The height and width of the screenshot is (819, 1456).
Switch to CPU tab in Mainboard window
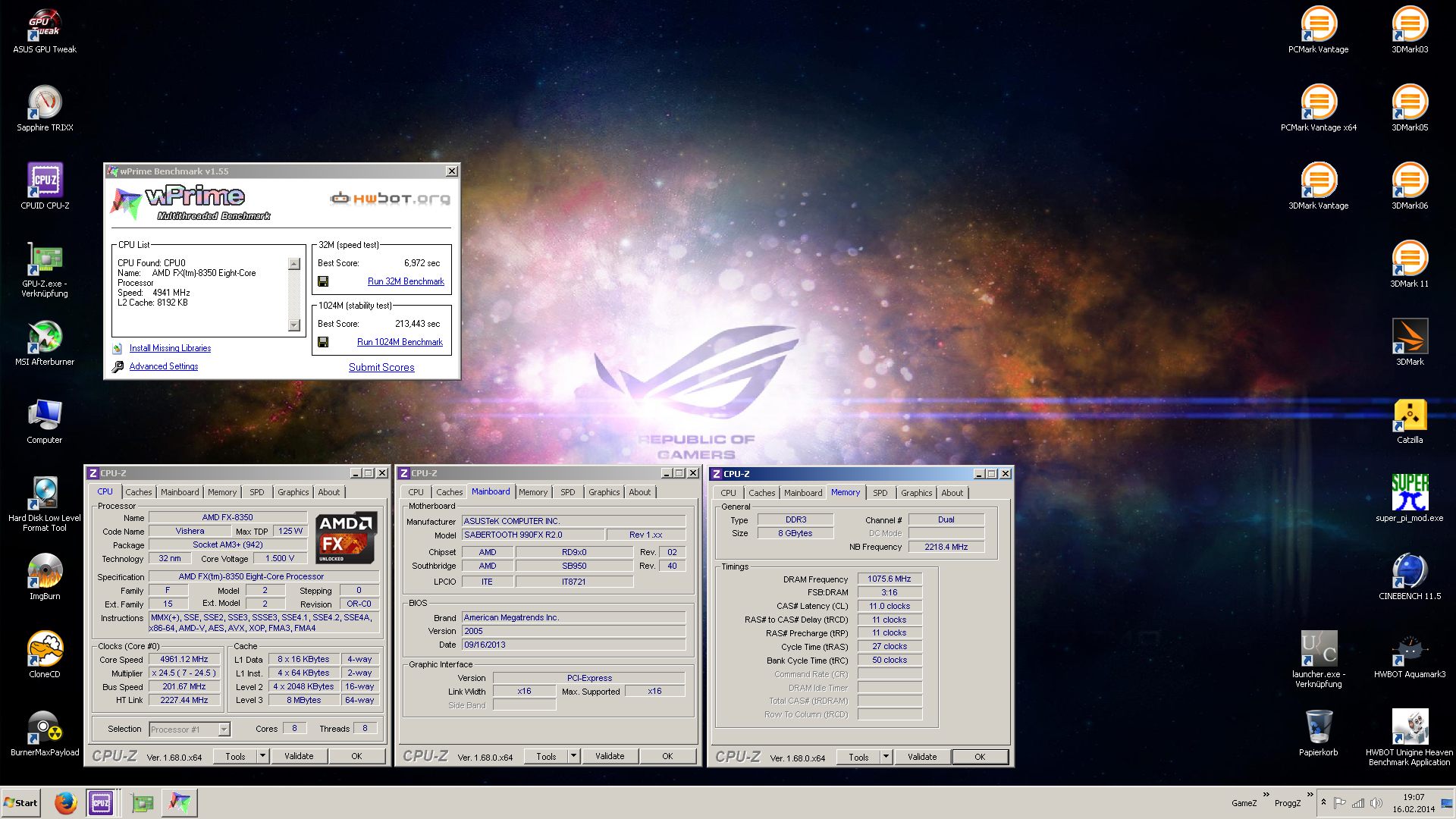point(416,492)
